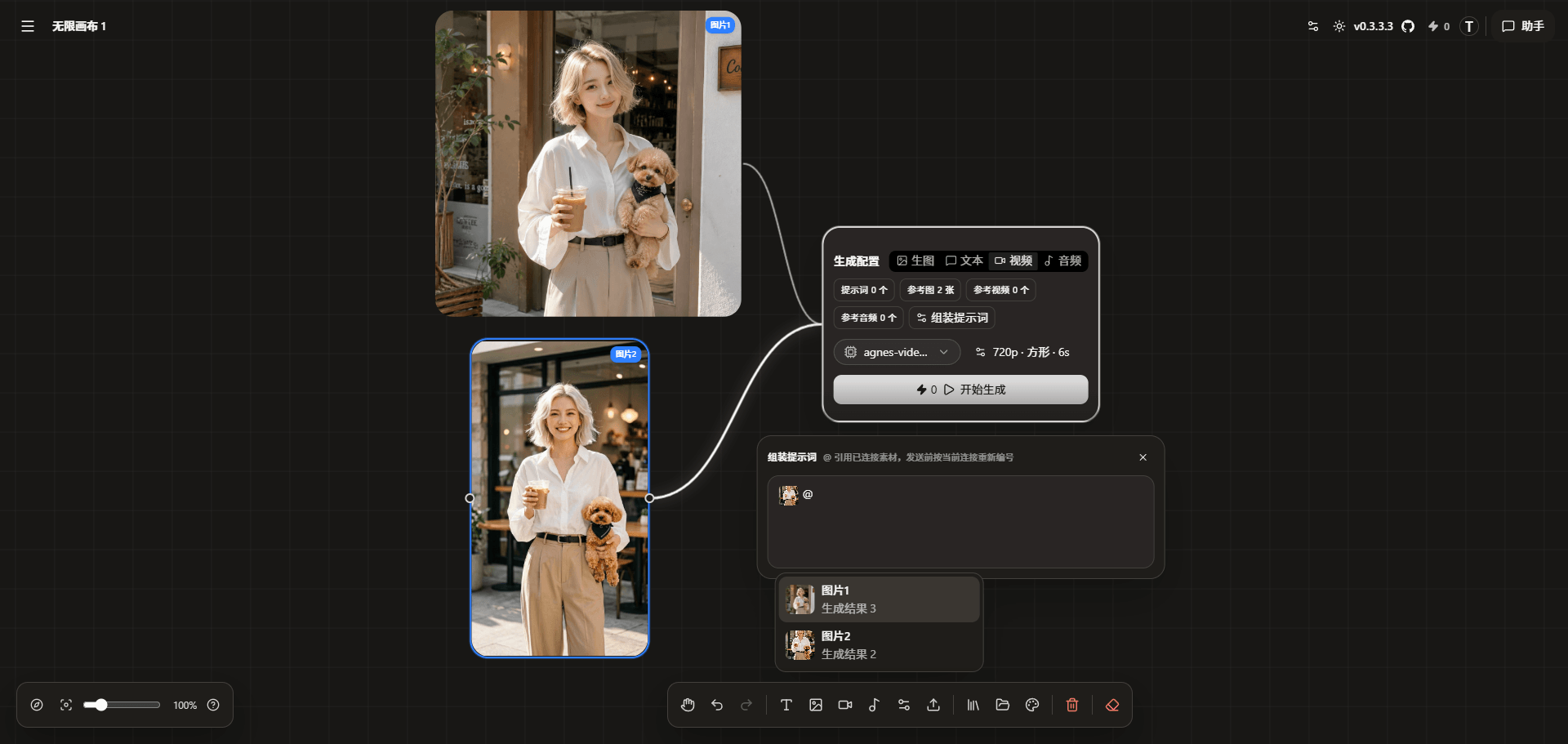Click the 参考视频 0 个 chip
The image size is (1568, 744).
click(1001, 290)
